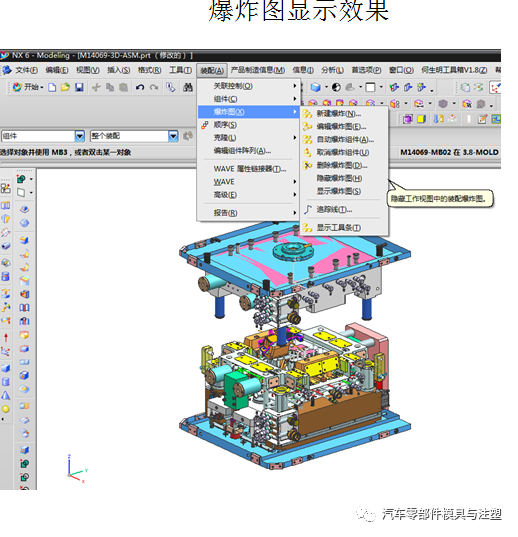Choose 追踪线(T) entry
This screenshot has width=518, height=537.
pyautogui.click(x=344, y=210)
